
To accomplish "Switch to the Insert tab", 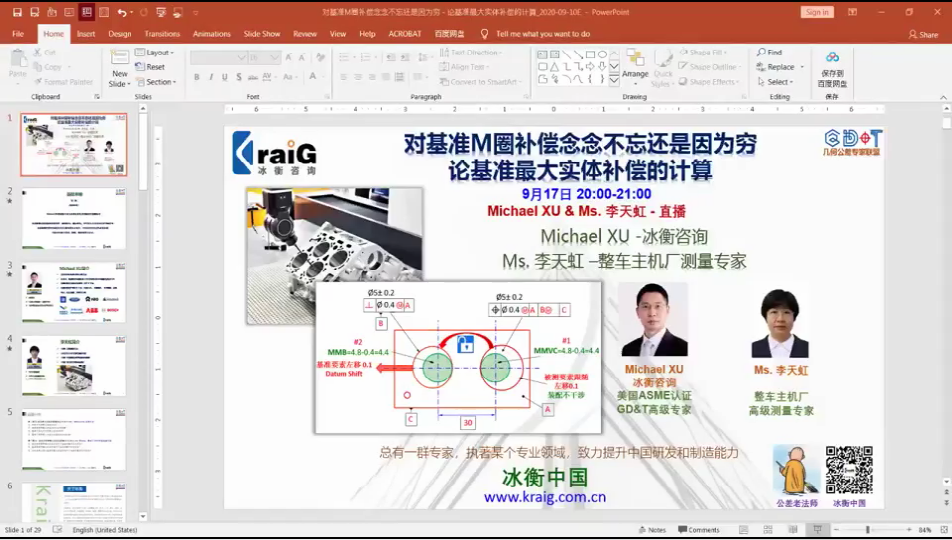I will coord(86,34).
